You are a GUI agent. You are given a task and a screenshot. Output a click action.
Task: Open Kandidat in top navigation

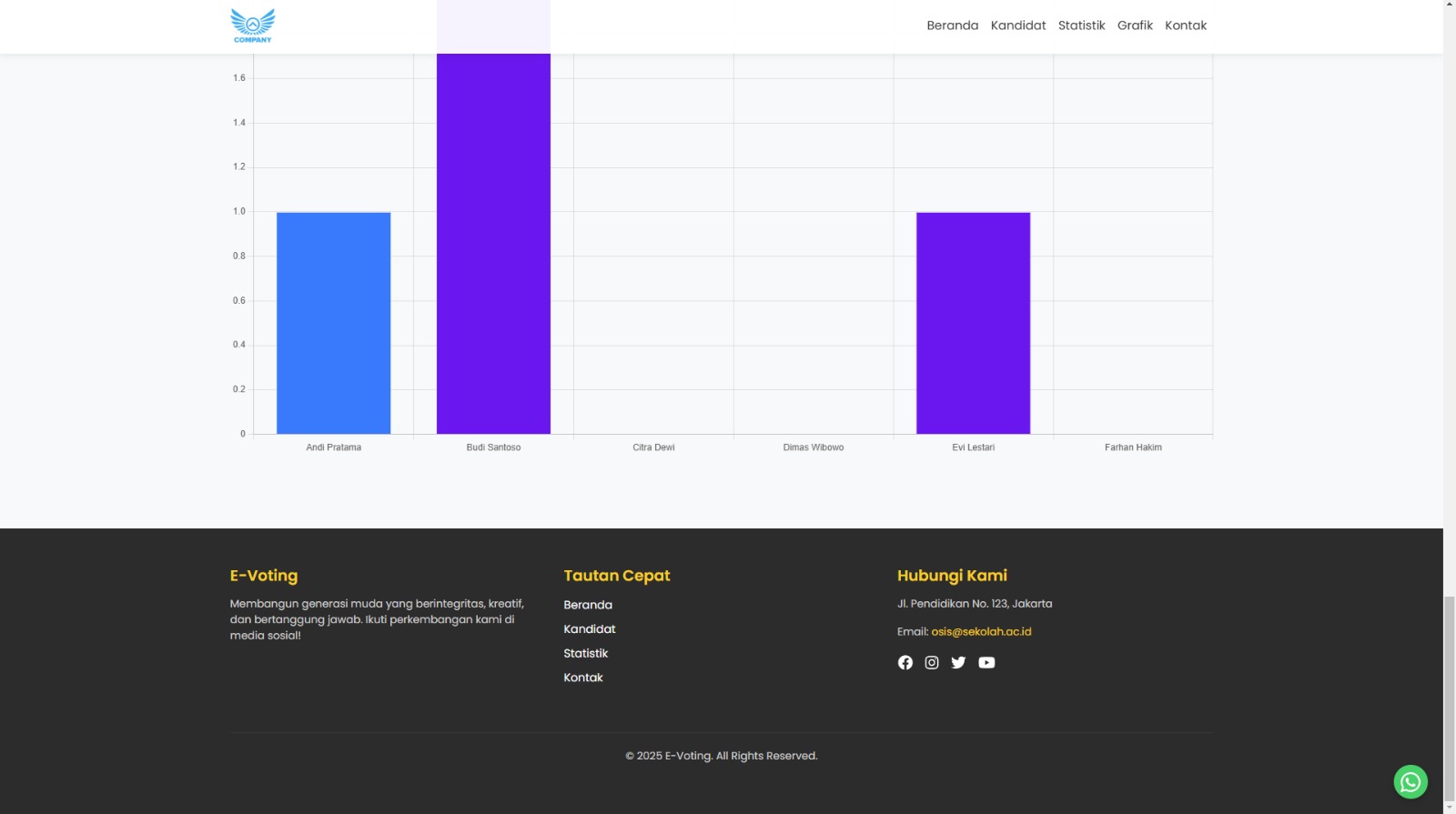[1018, 25]
